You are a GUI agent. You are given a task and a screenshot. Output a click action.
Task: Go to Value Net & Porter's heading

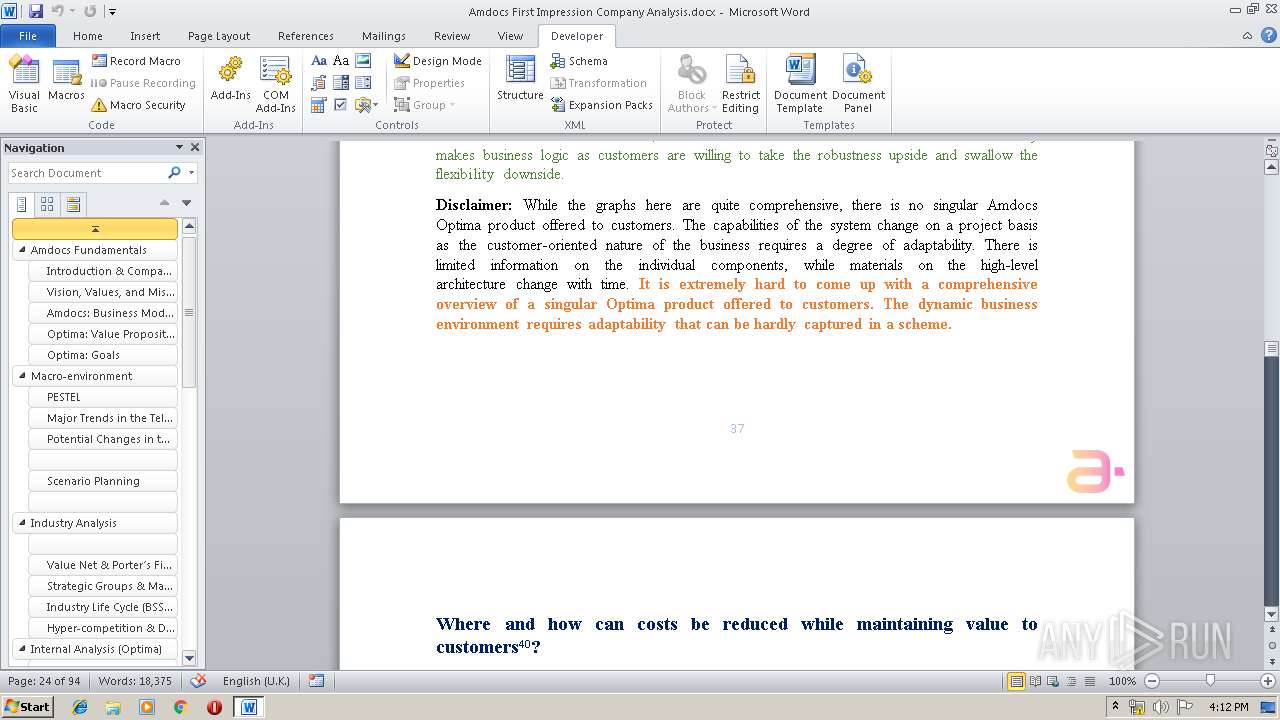click(x=103, y=565)
